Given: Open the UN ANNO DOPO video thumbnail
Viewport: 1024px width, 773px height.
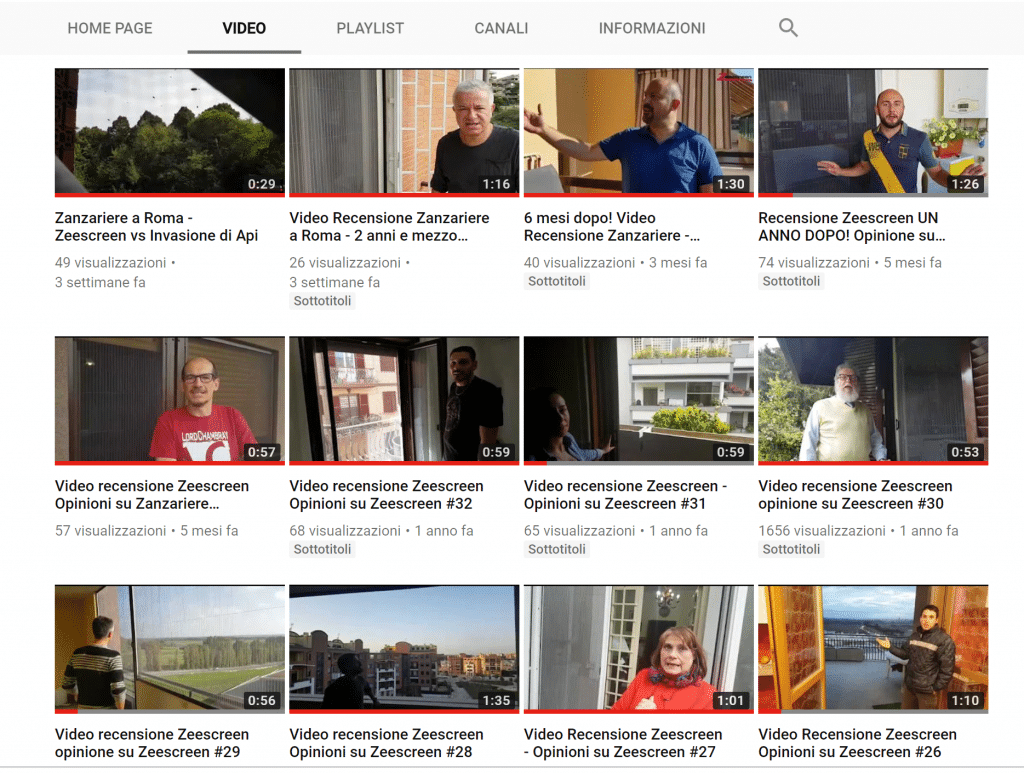Looking at the screenshot, I should click(873, 132).
